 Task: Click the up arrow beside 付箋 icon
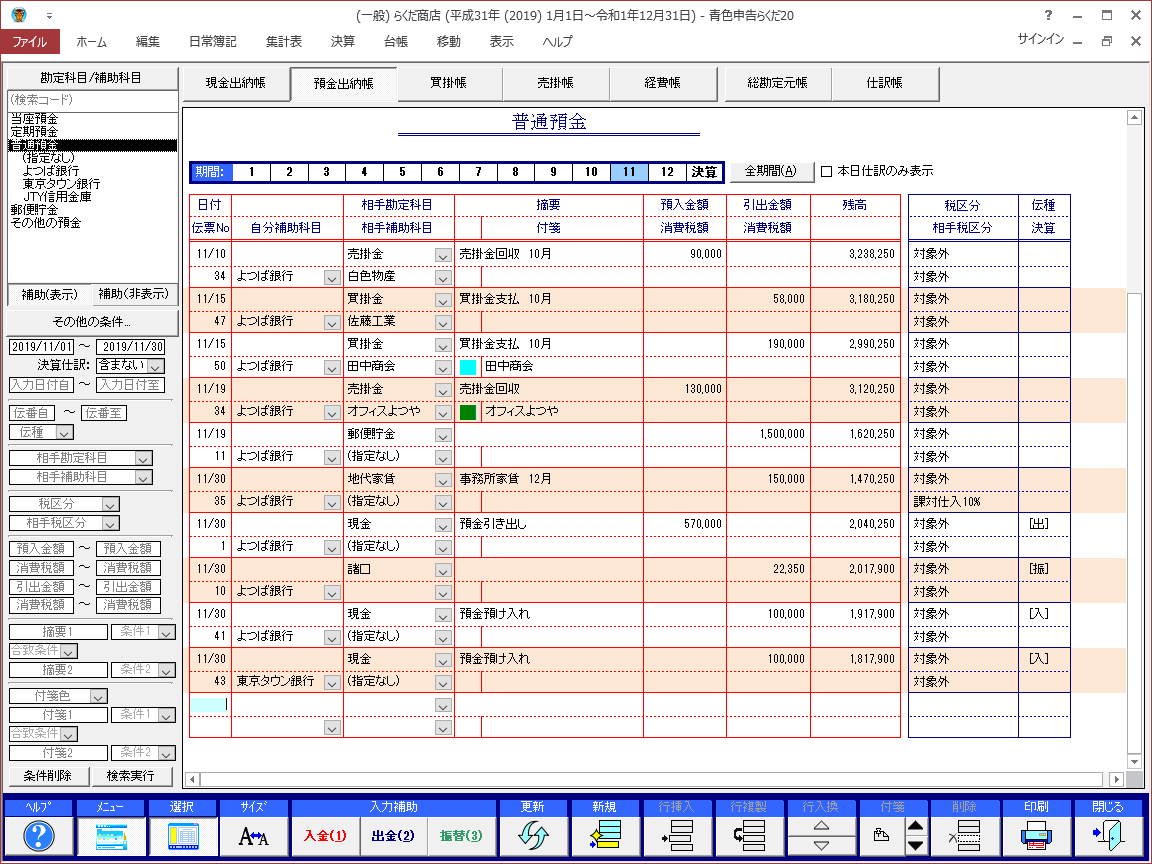pyautogui.click(x=915, y=827)
